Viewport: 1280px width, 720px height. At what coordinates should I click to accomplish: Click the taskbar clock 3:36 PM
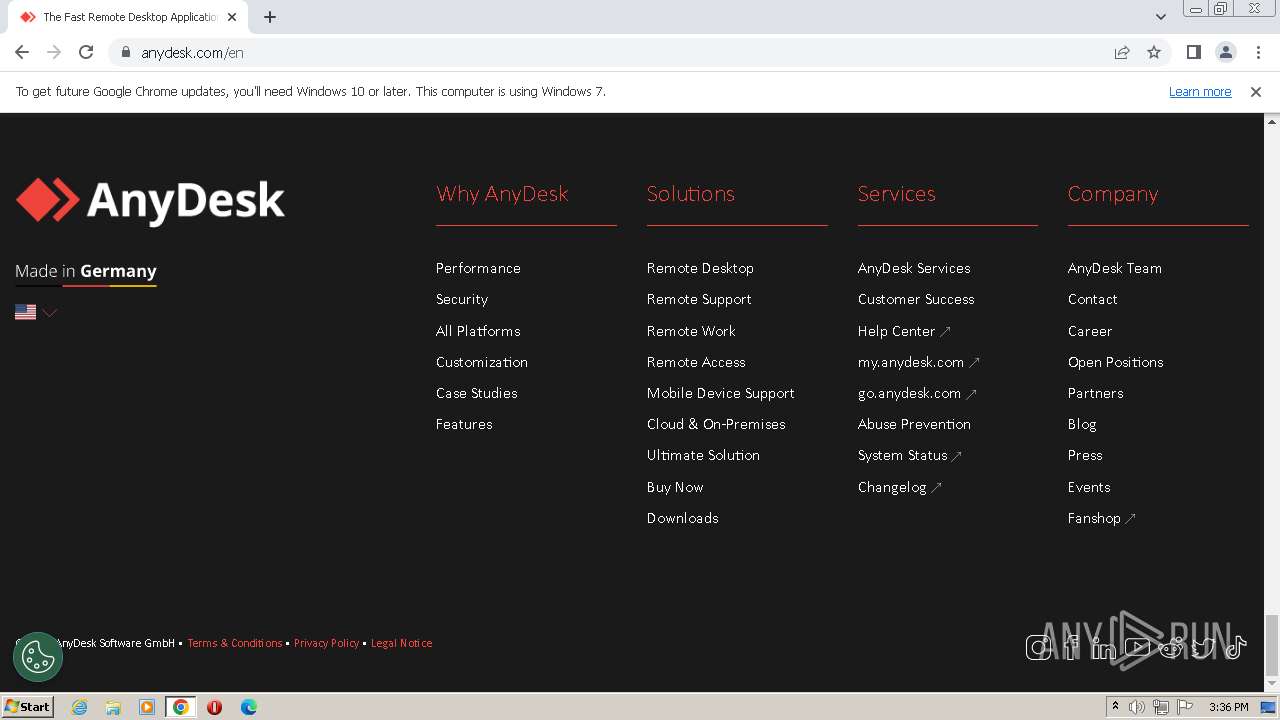pos(1228,707)
